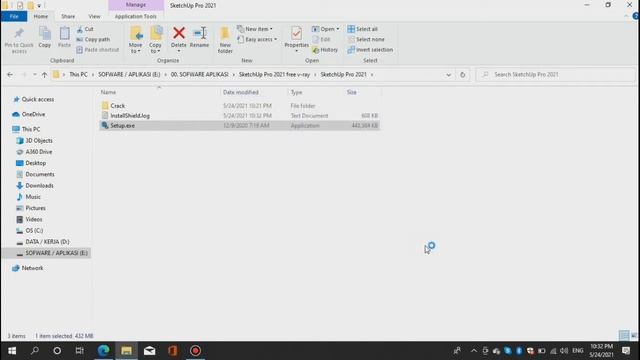Switch to the Home tab
The height and width of the screenshot is (360, 640).
coord(40,16)
